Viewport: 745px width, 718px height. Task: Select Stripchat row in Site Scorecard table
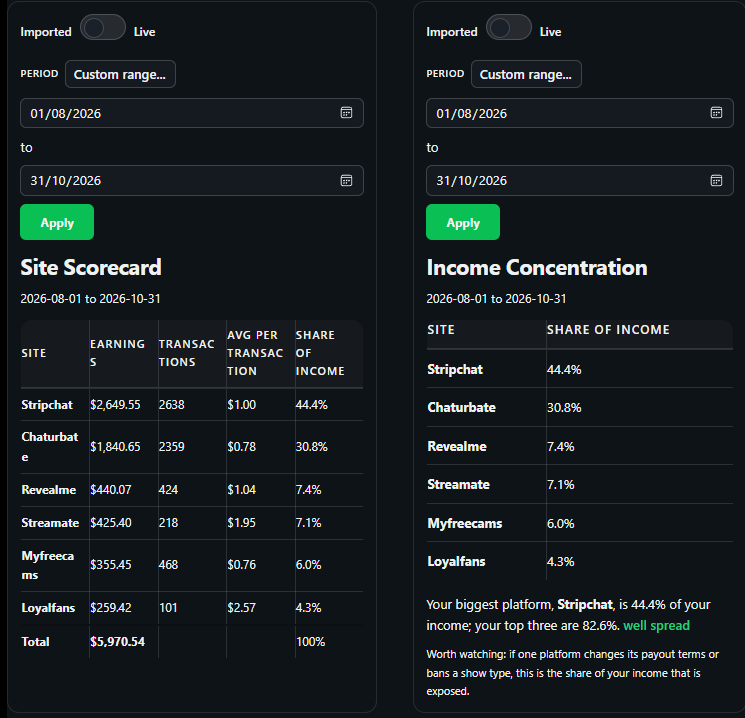pyautogui.click(x=192, y=405)
